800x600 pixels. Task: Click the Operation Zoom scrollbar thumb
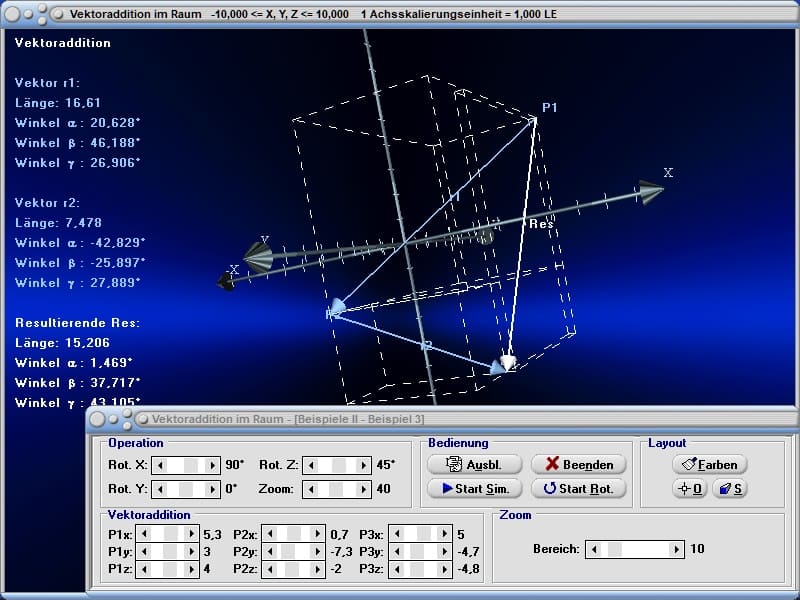coord(336,489)
